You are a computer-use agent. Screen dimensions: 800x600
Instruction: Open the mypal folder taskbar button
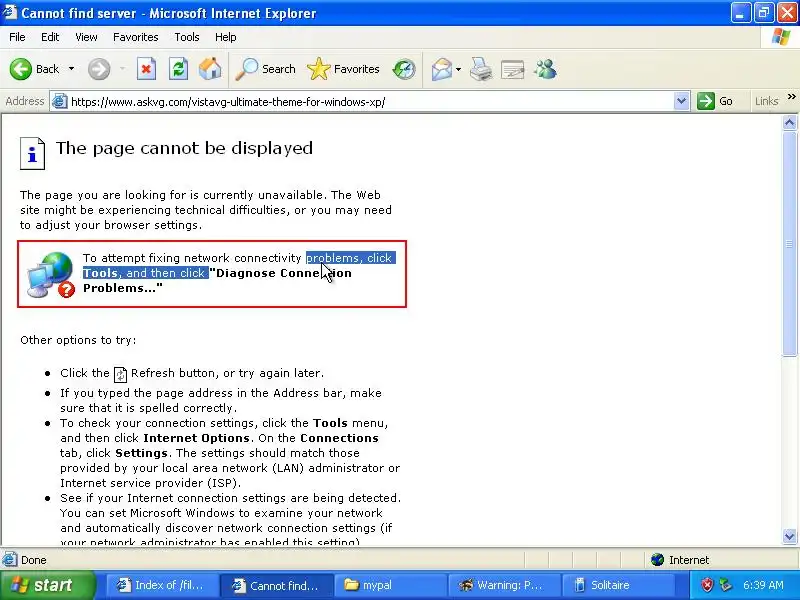[390, 585]
